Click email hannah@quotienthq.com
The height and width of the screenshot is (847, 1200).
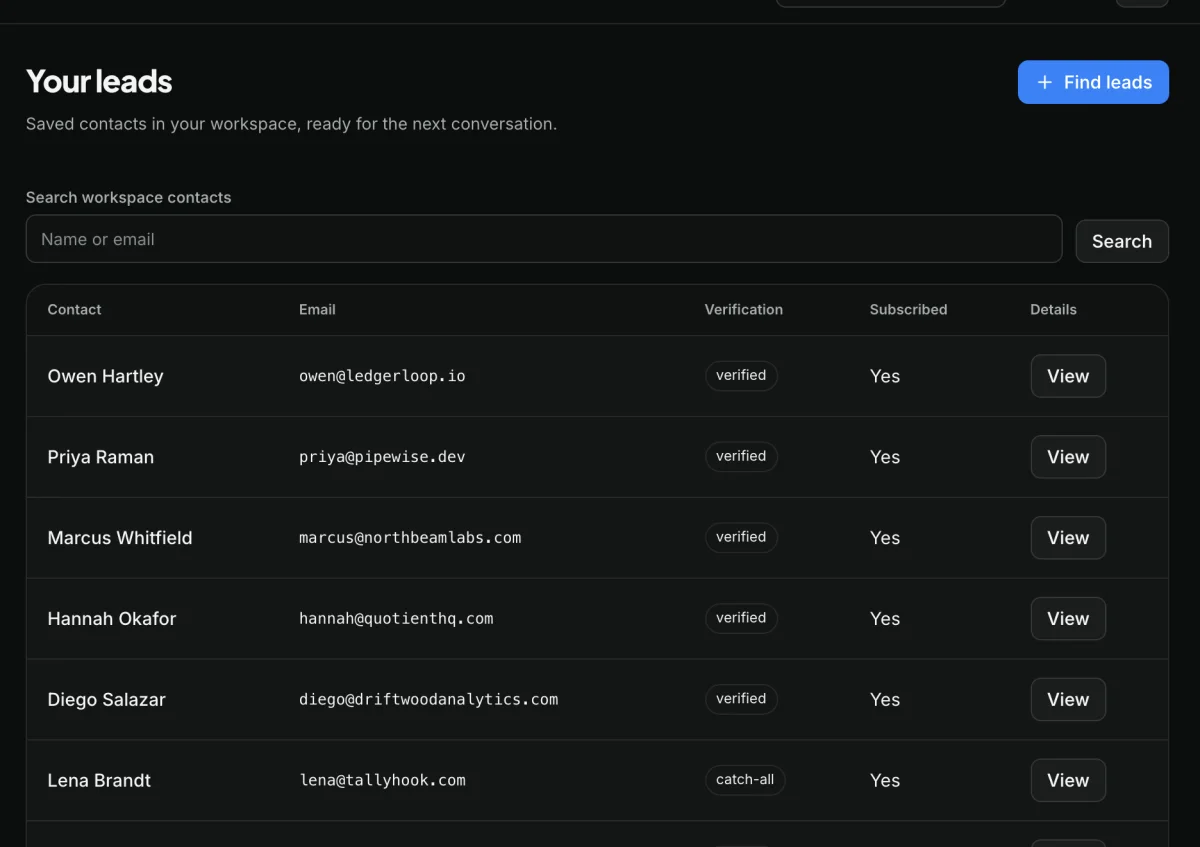pyautogui.click(x=396, y=619)
